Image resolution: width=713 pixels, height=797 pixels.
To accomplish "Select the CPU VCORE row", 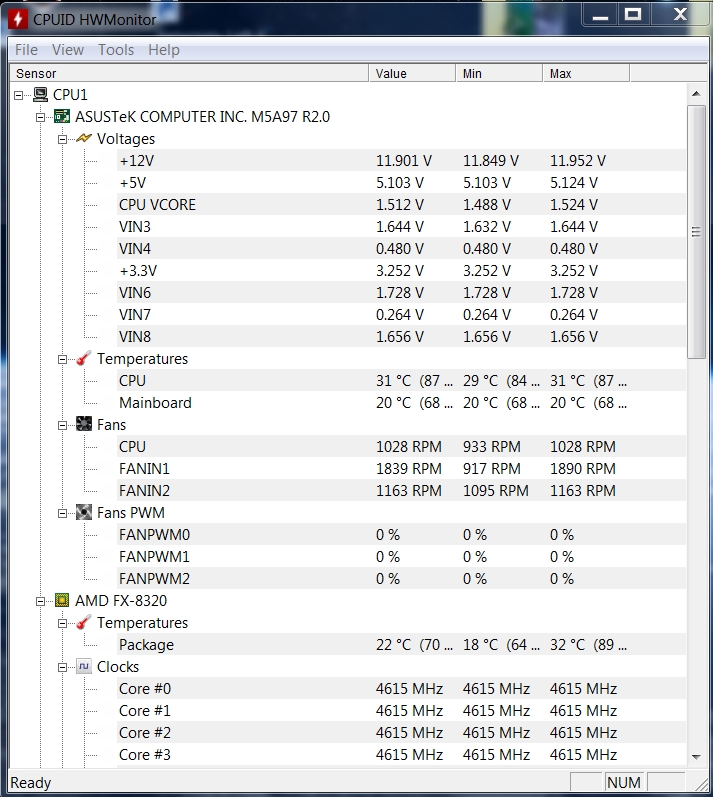I will (401, 204).
